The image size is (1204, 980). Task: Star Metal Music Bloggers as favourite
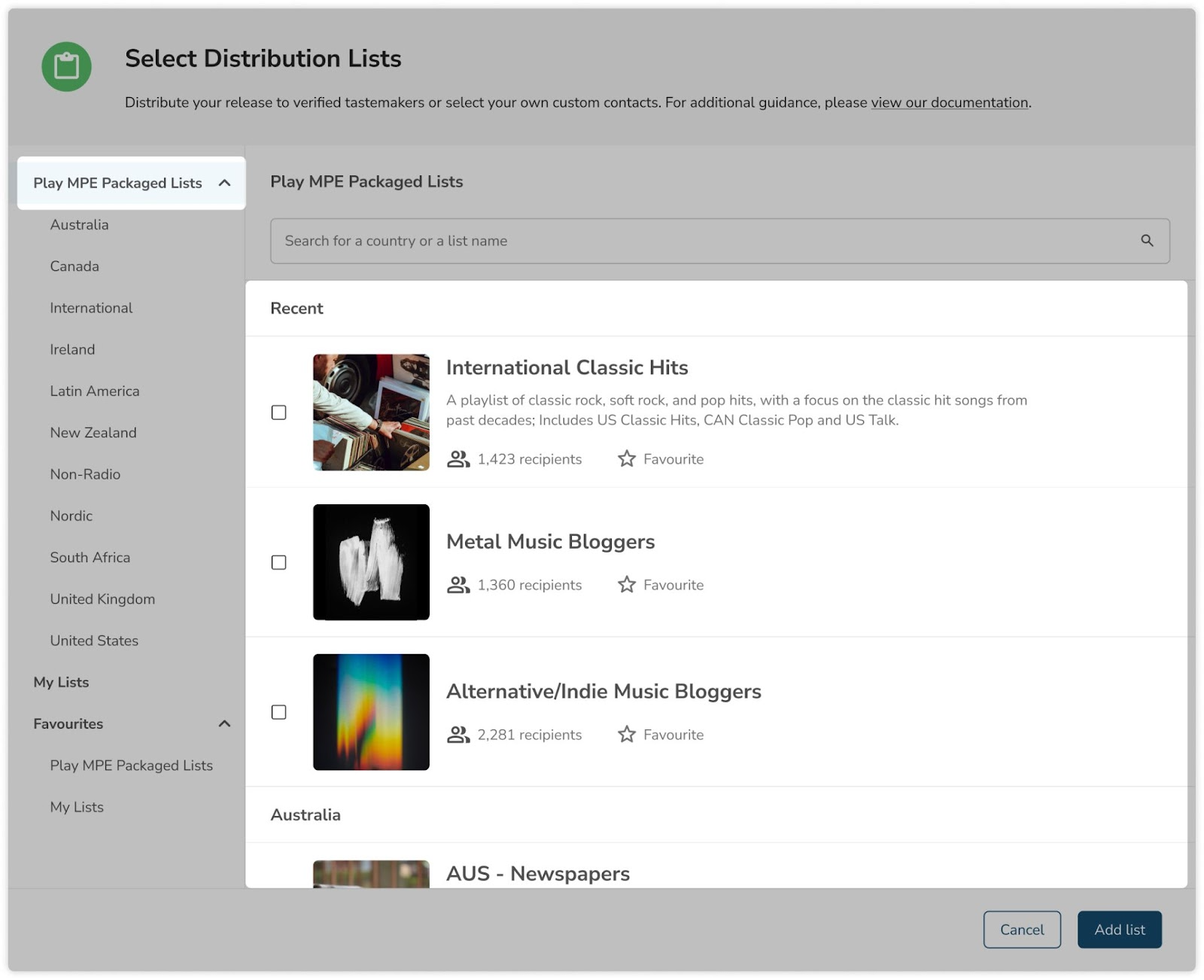coord(627,584)
